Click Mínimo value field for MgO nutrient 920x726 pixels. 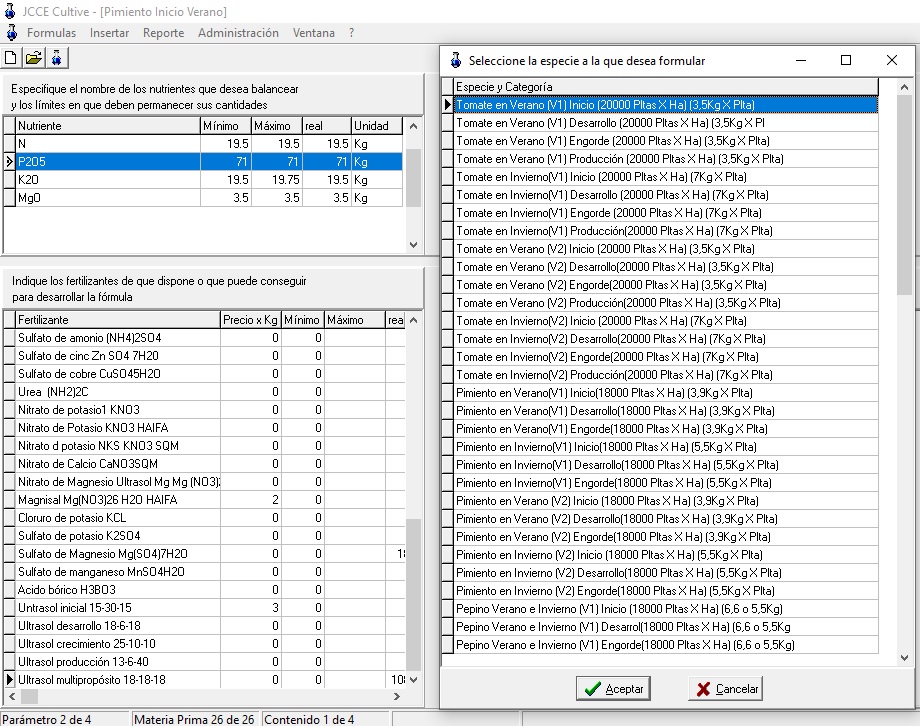pyautogui.click(x=224, y=198)
